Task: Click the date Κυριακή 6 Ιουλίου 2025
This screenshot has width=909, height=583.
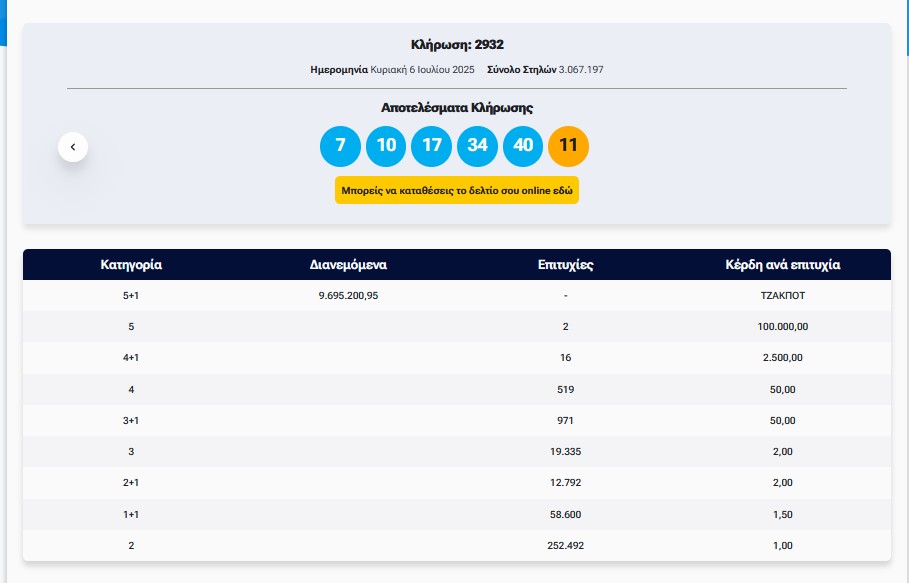Action: tap(422, 70)
